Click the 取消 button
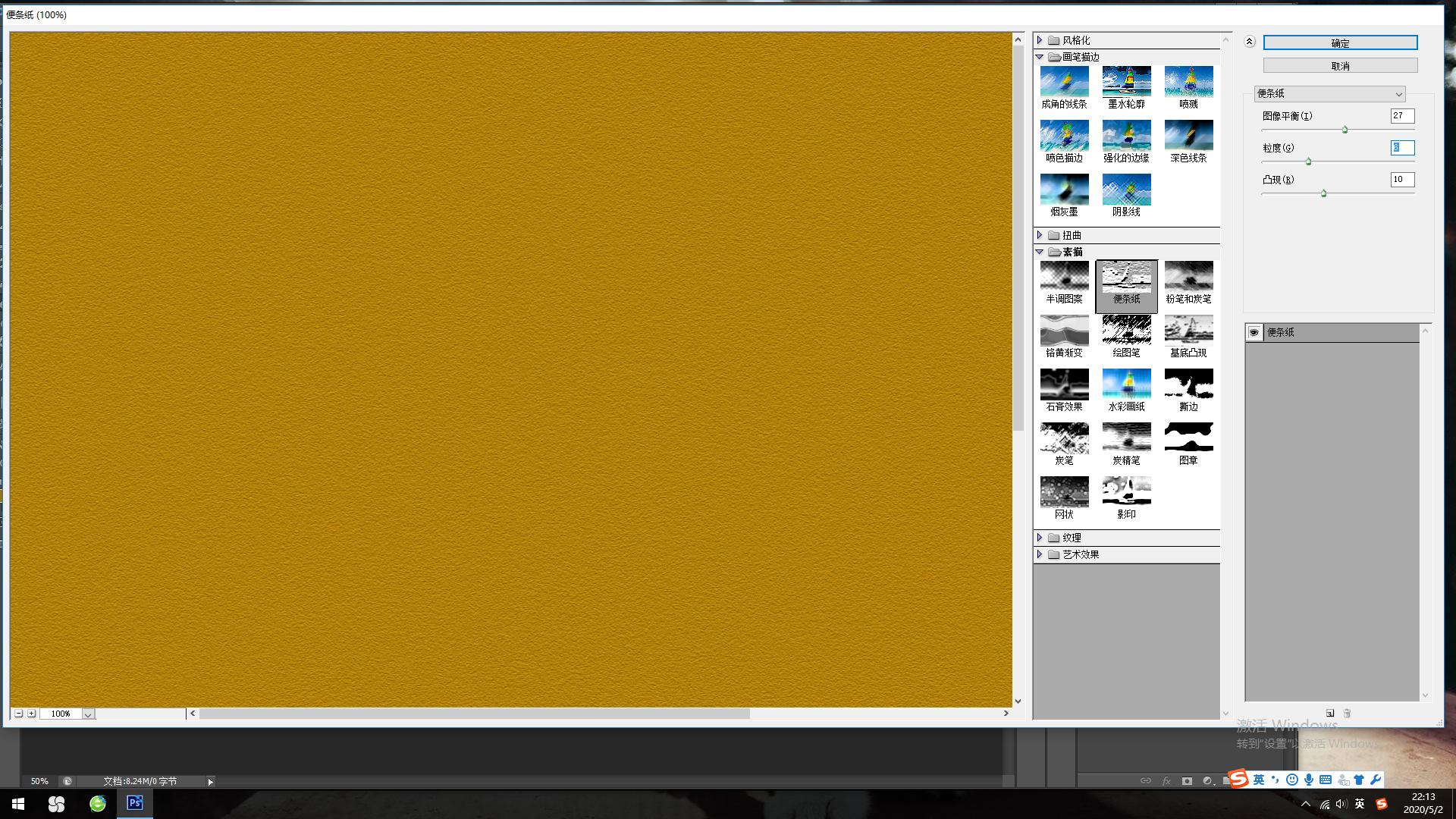Viewport: 1456px width, 819px height. (x=1340, y=66)
